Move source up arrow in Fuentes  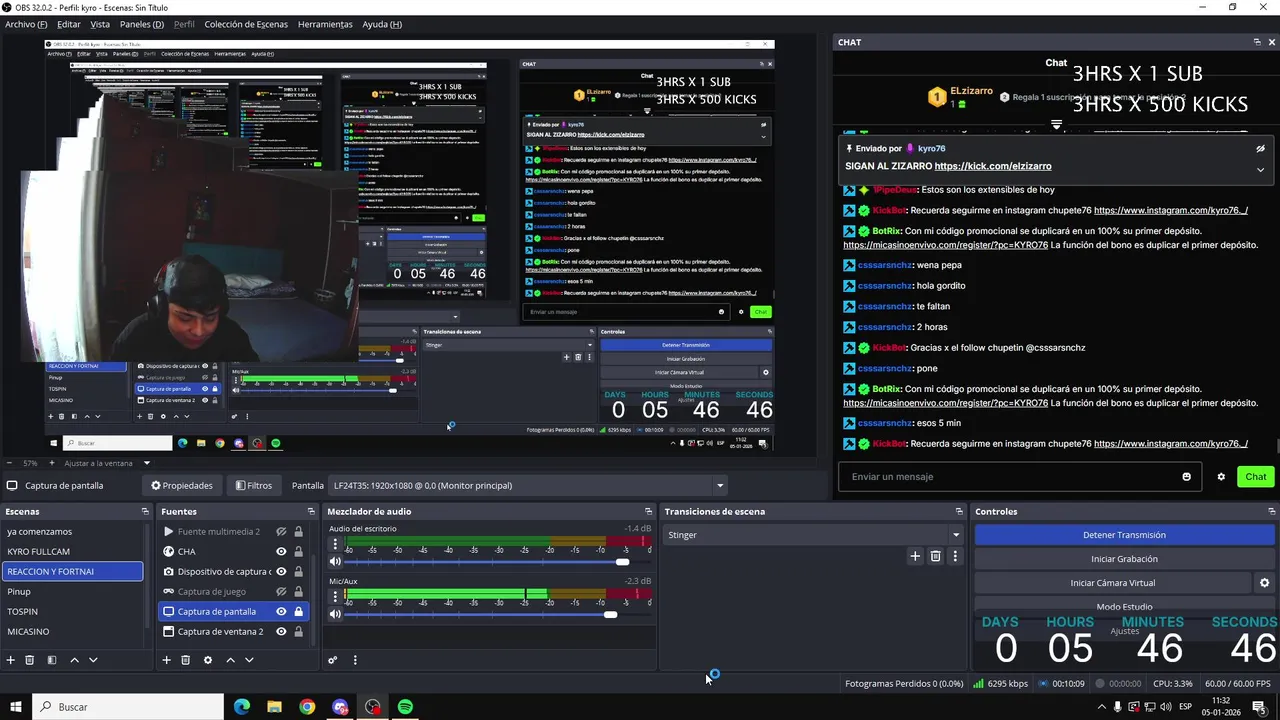[x=230, y=660]
